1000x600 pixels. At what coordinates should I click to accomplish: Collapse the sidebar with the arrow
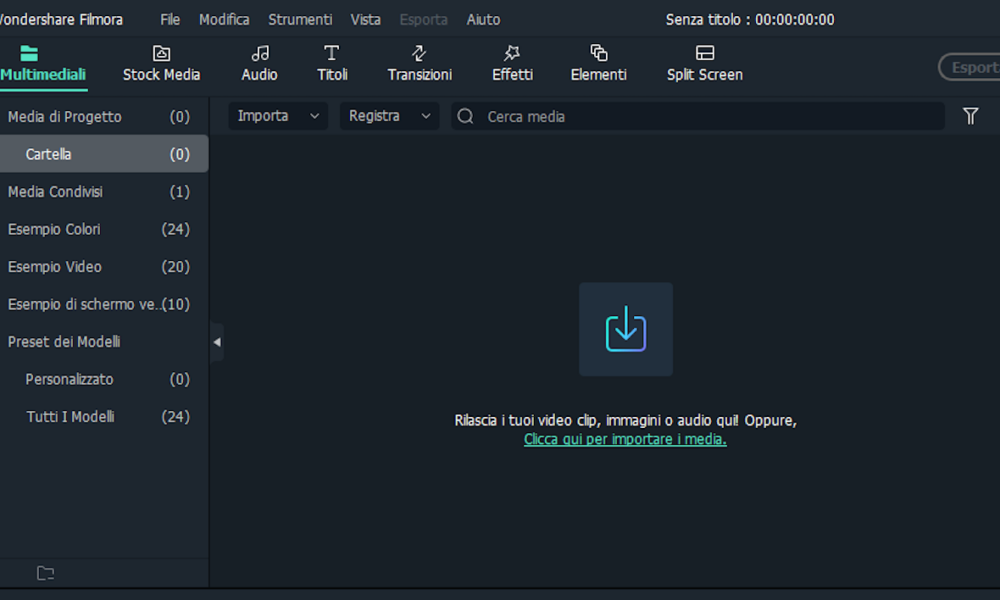pyautogui.click(x=217, y=341)
